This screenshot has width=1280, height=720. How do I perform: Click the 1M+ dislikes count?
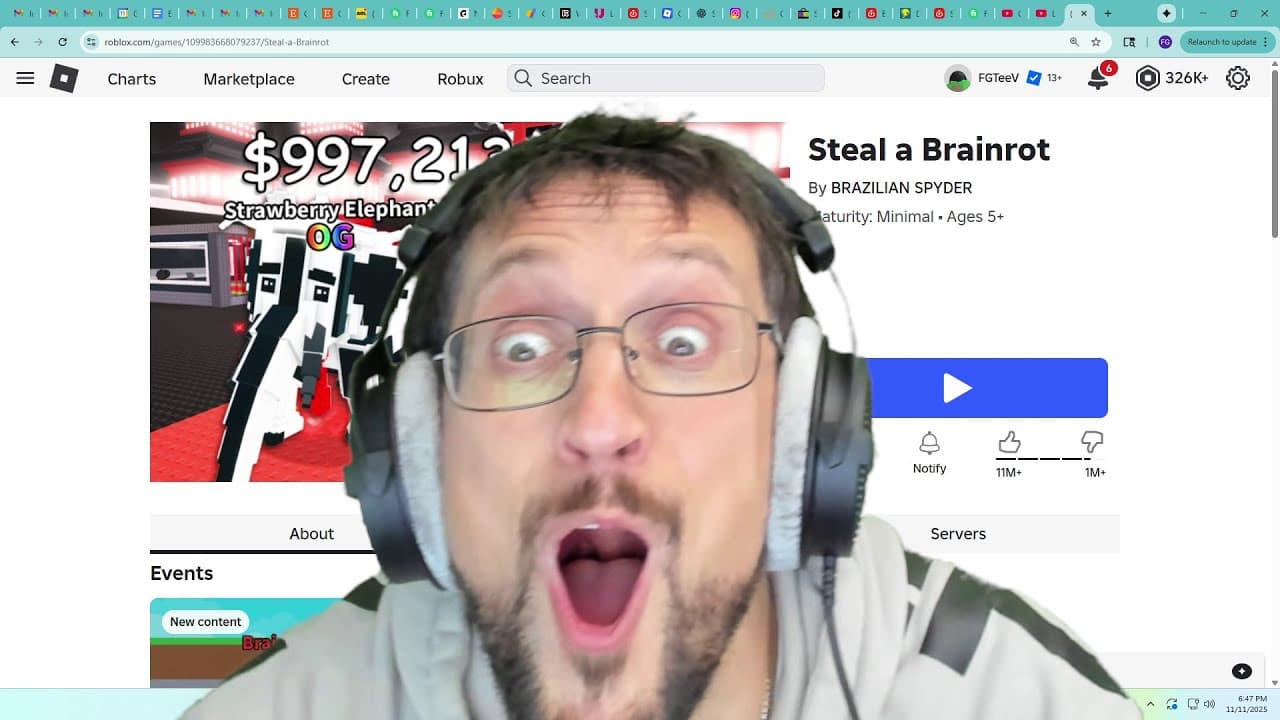pyautogui.click(x=1095, y=472)
